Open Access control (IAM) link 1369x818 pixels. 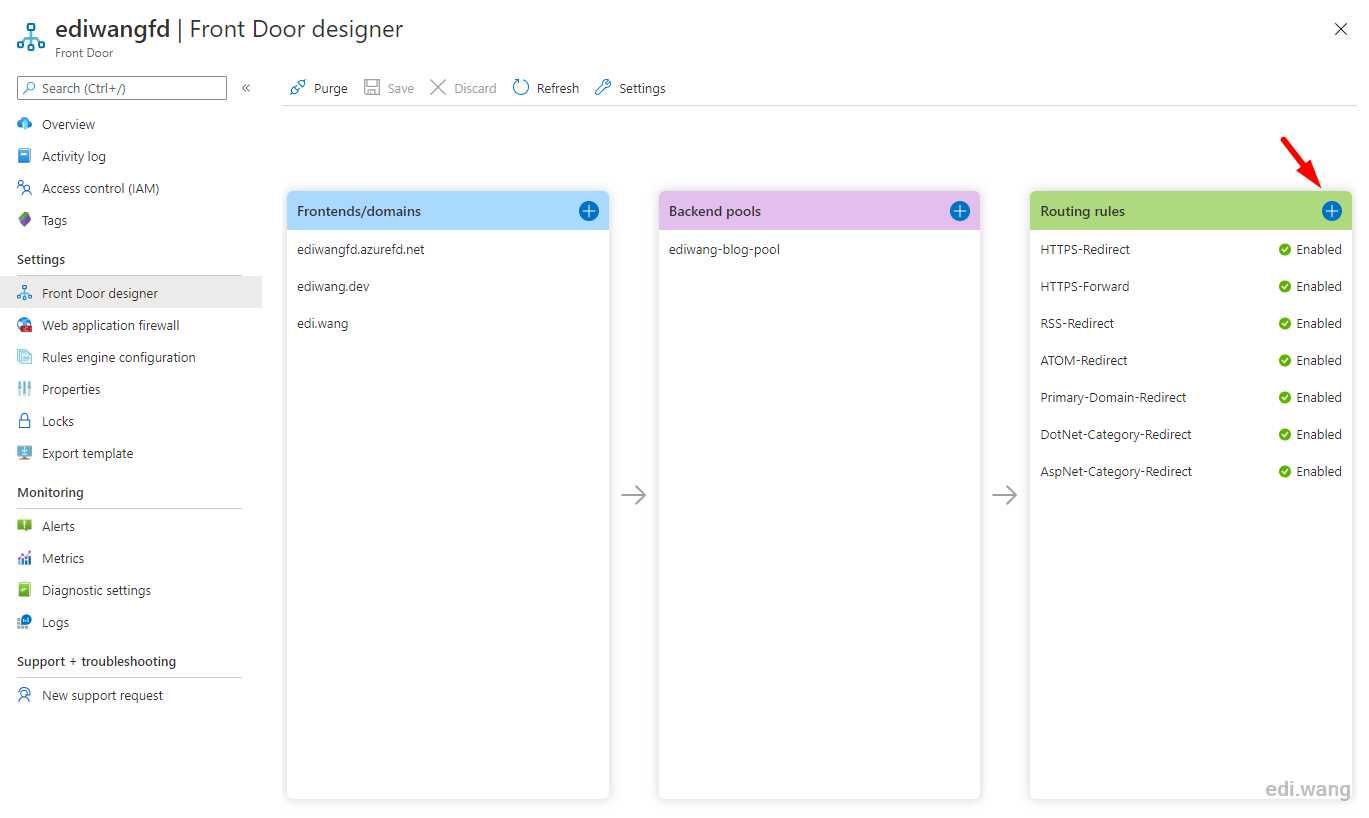coord(100,188)
